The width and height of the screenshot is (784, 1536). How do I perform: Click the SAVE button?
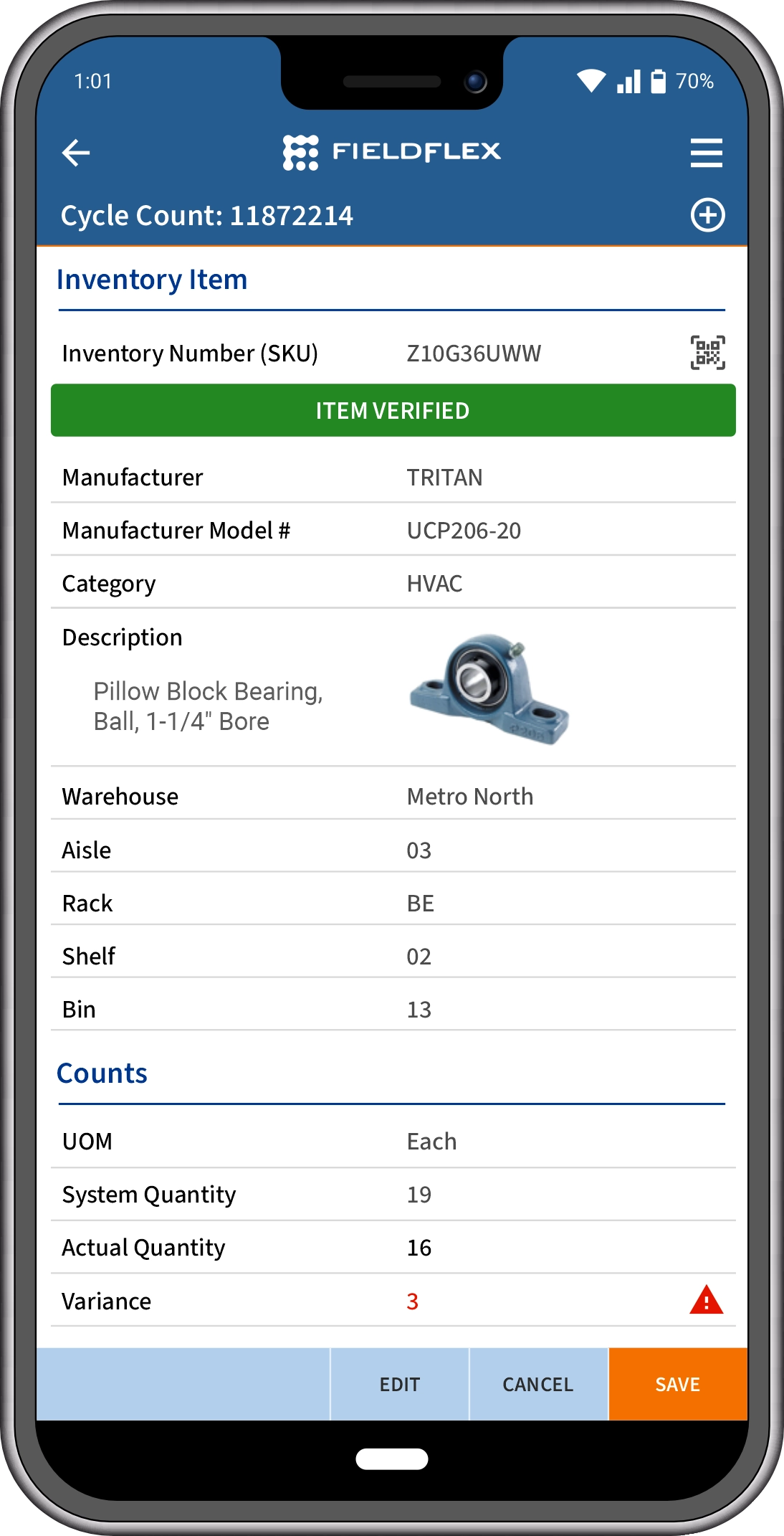click(678, 1384)
